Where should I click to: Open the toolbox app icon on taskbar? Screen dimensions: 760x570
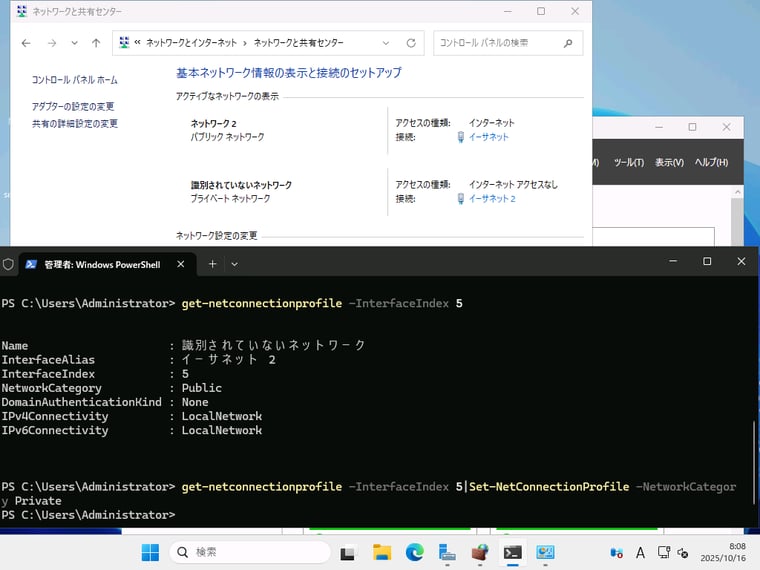(480, 552)
